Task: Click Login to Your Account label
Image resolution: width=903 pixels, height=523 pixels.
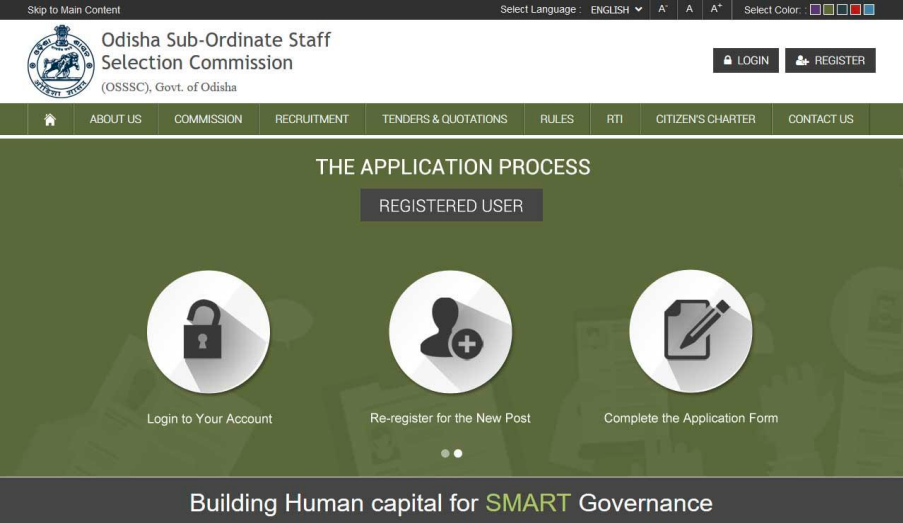Action: [x=210, y=419]
